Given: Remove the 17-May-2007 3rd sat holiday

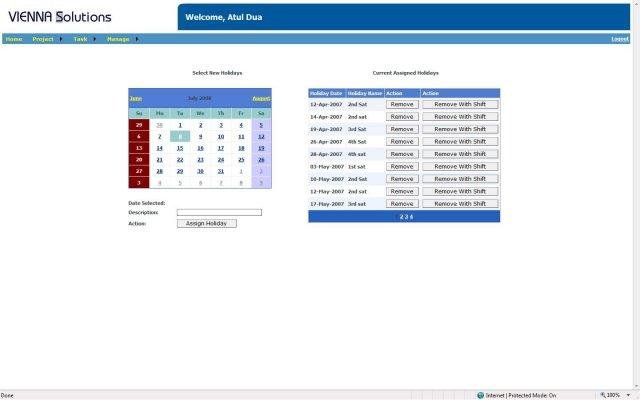Looking at the screenshot, I should pyautogui.click(x=402, y=204).
